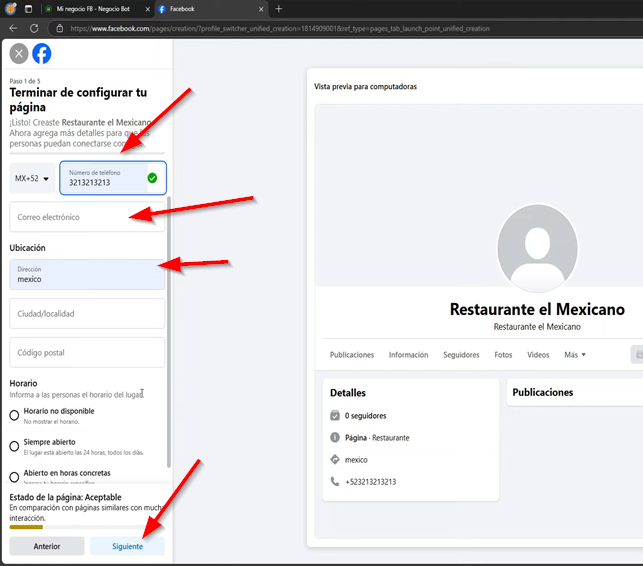643x566 pixels.
Task: Open the Seguidores tab in preview
Action: [x=461, y=355]
